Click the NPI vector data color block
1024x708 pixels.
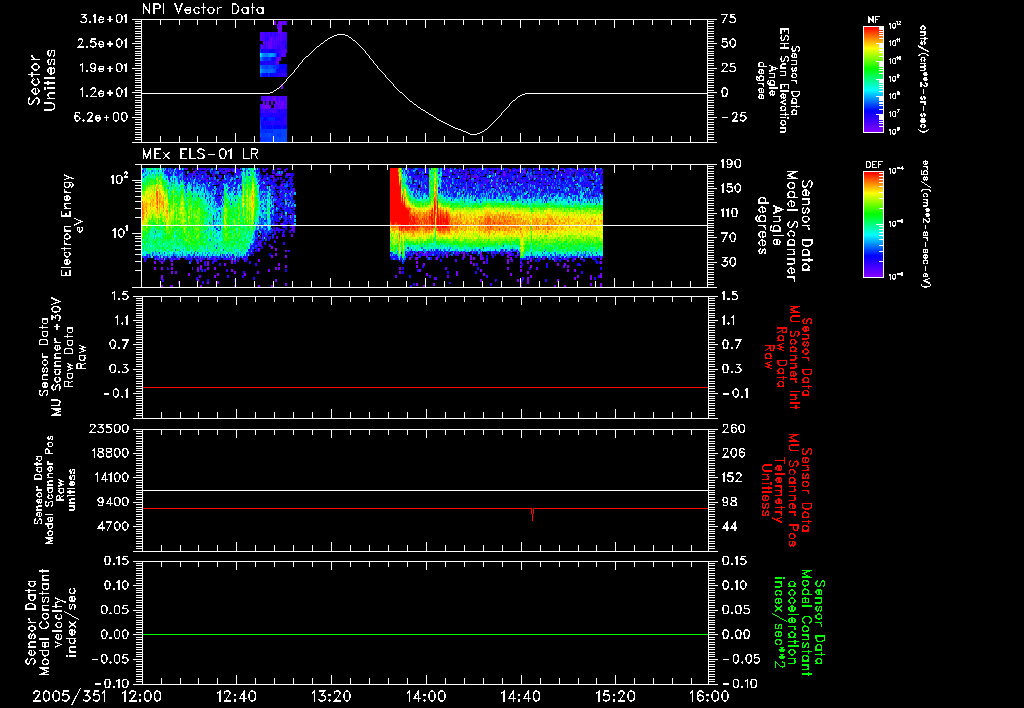273,82
